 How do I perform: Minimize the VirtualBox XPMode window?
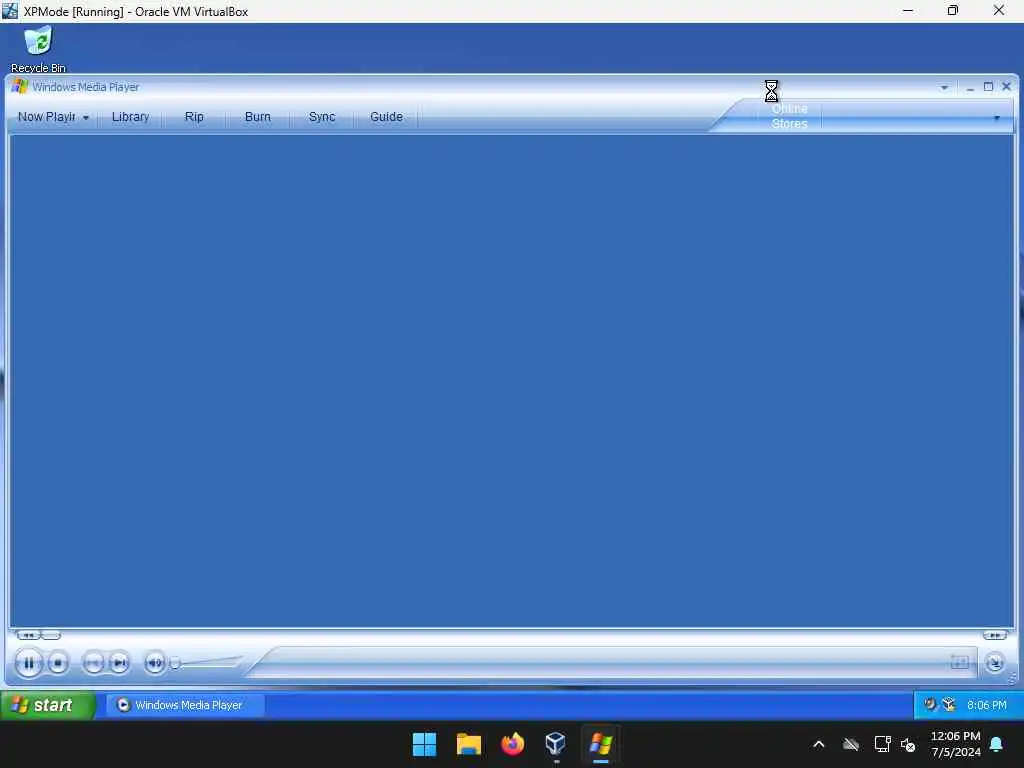908,10
